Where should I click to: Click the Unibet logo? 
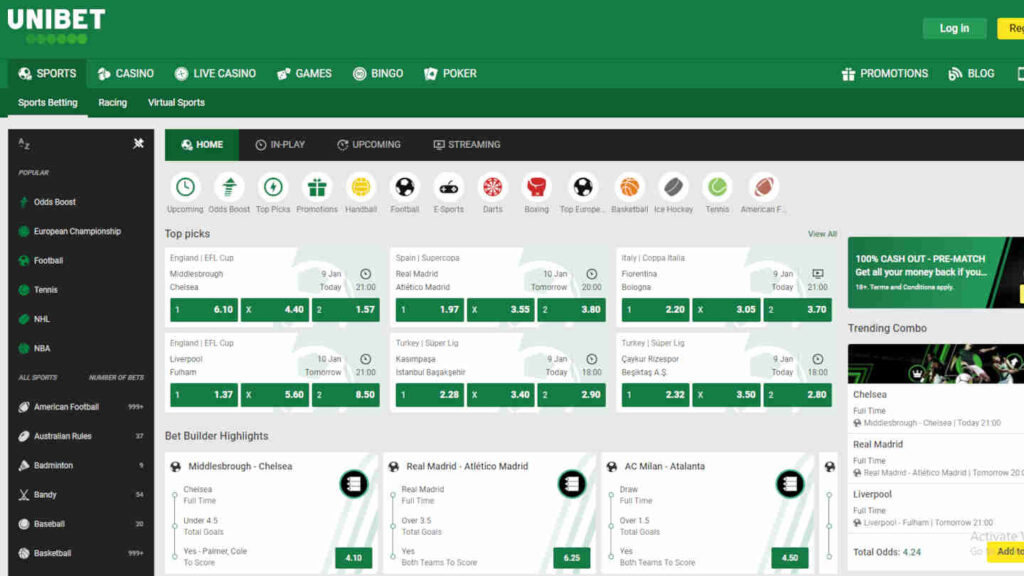pos(56,26)
